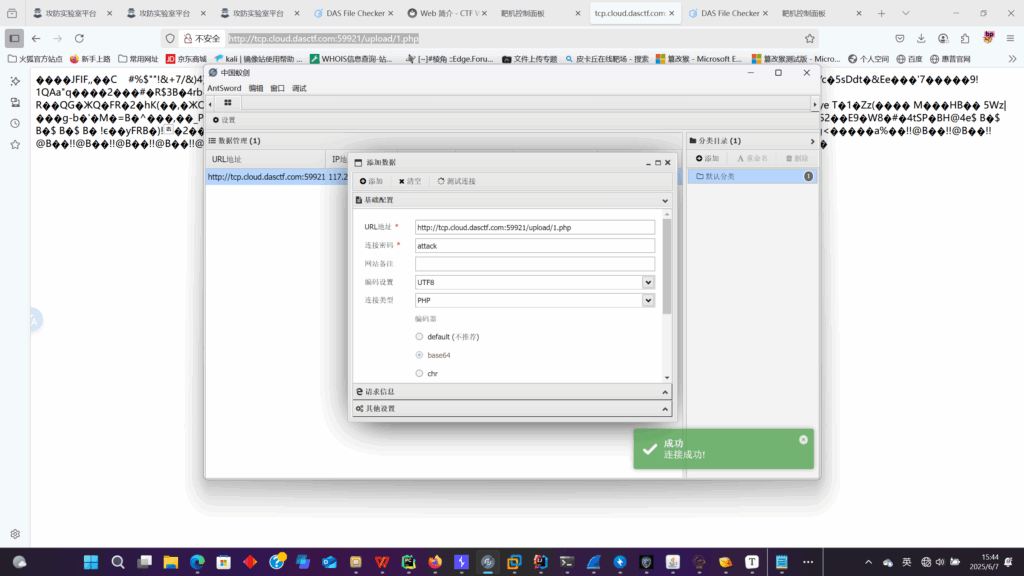The width and height of the screenshot is (1024, 576).
Task: Open the AntSword home grid tab icon
Action: point(227,103)
